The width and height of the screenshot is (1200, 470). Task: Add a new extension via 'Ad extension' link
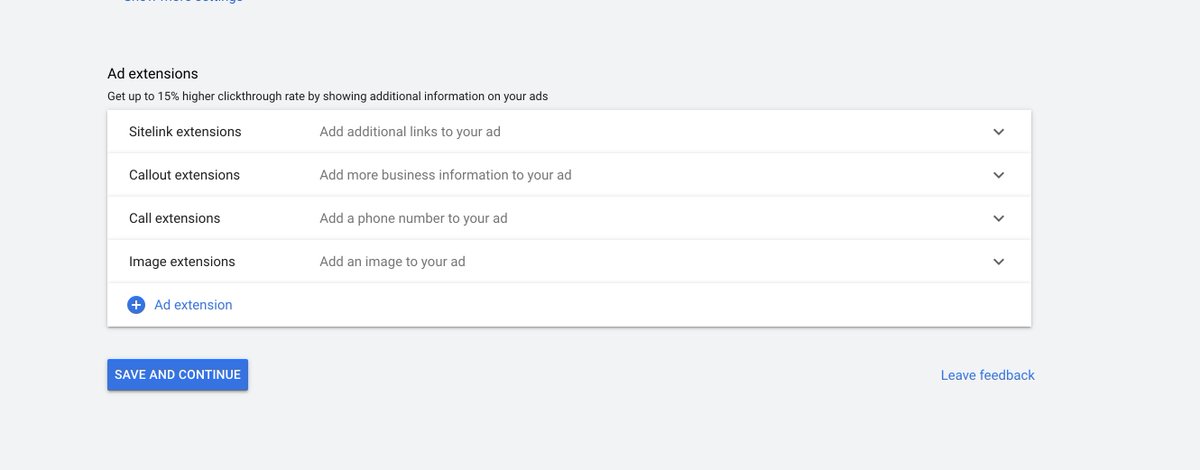pyautogui.click(x=193, y=305)
